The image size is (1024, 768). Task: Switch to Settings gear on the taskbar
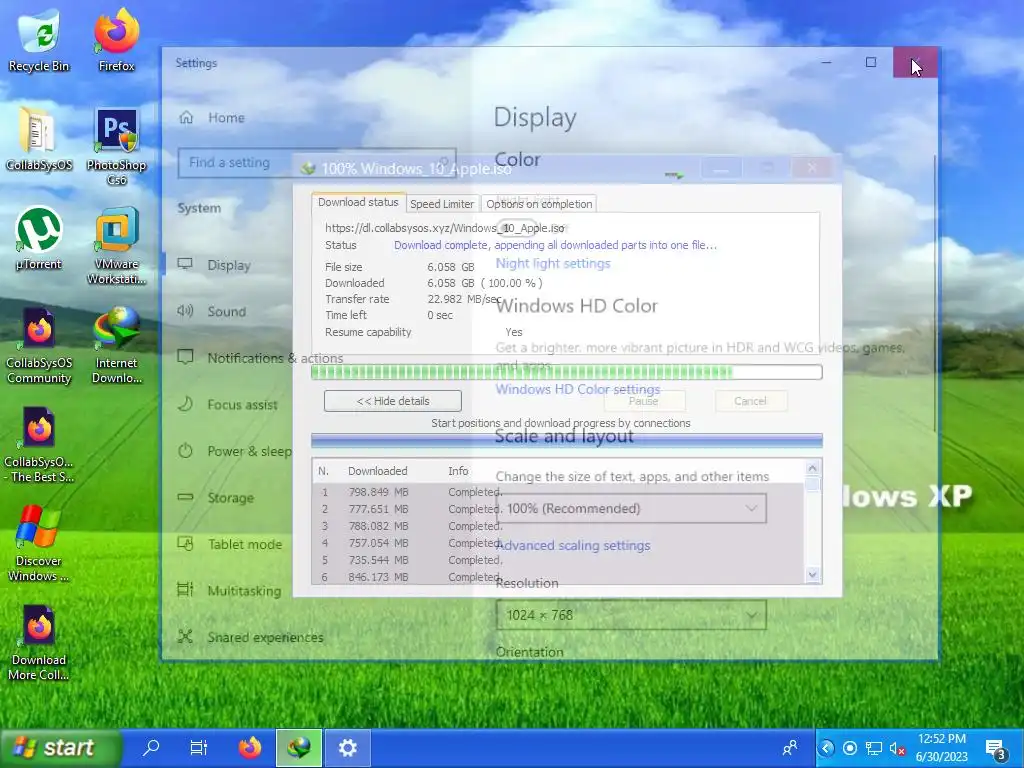pyautogui.click(x=347, y=747)
